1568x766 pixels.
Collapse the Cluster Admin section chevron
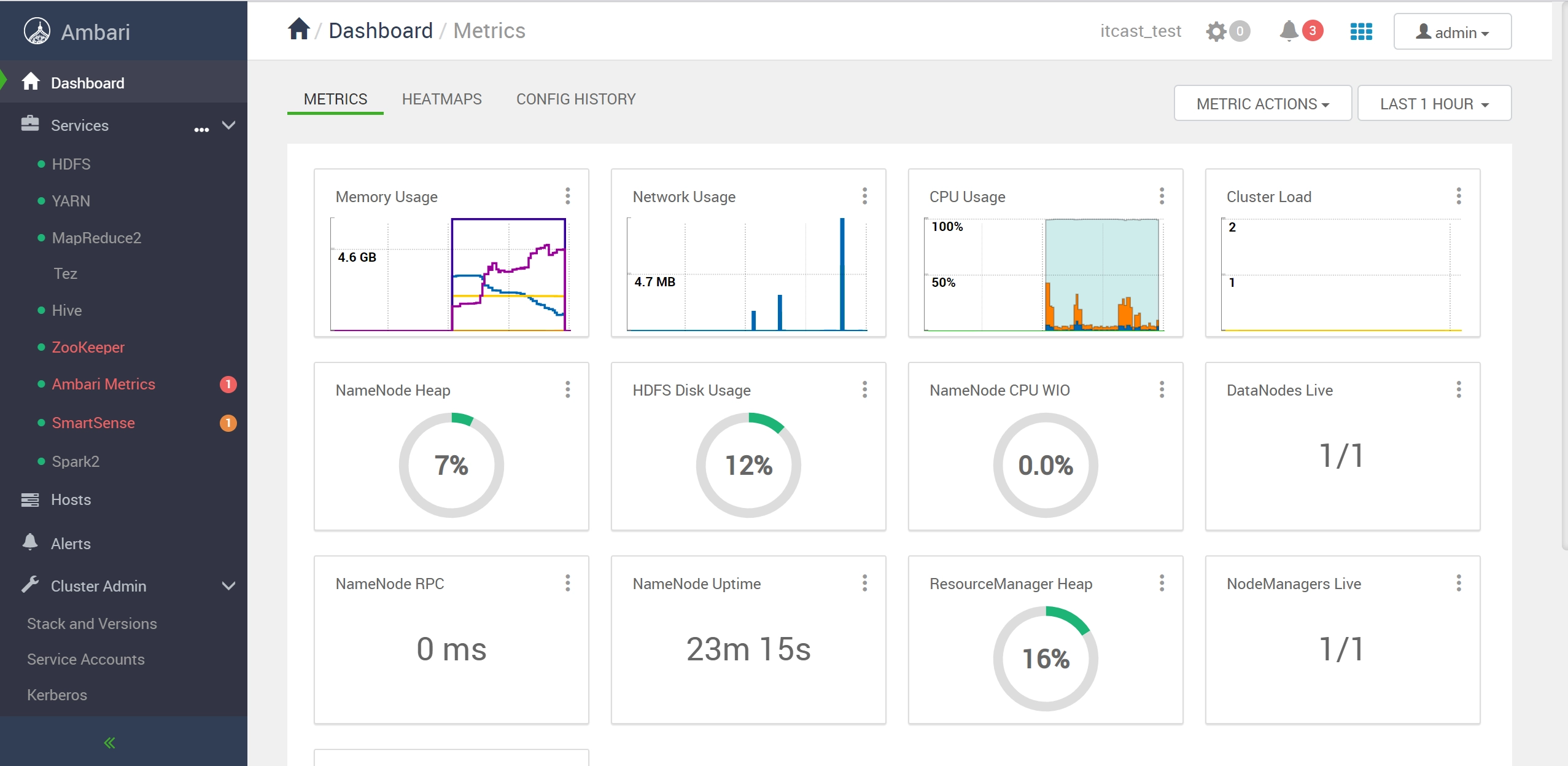(x=228, y=586)
